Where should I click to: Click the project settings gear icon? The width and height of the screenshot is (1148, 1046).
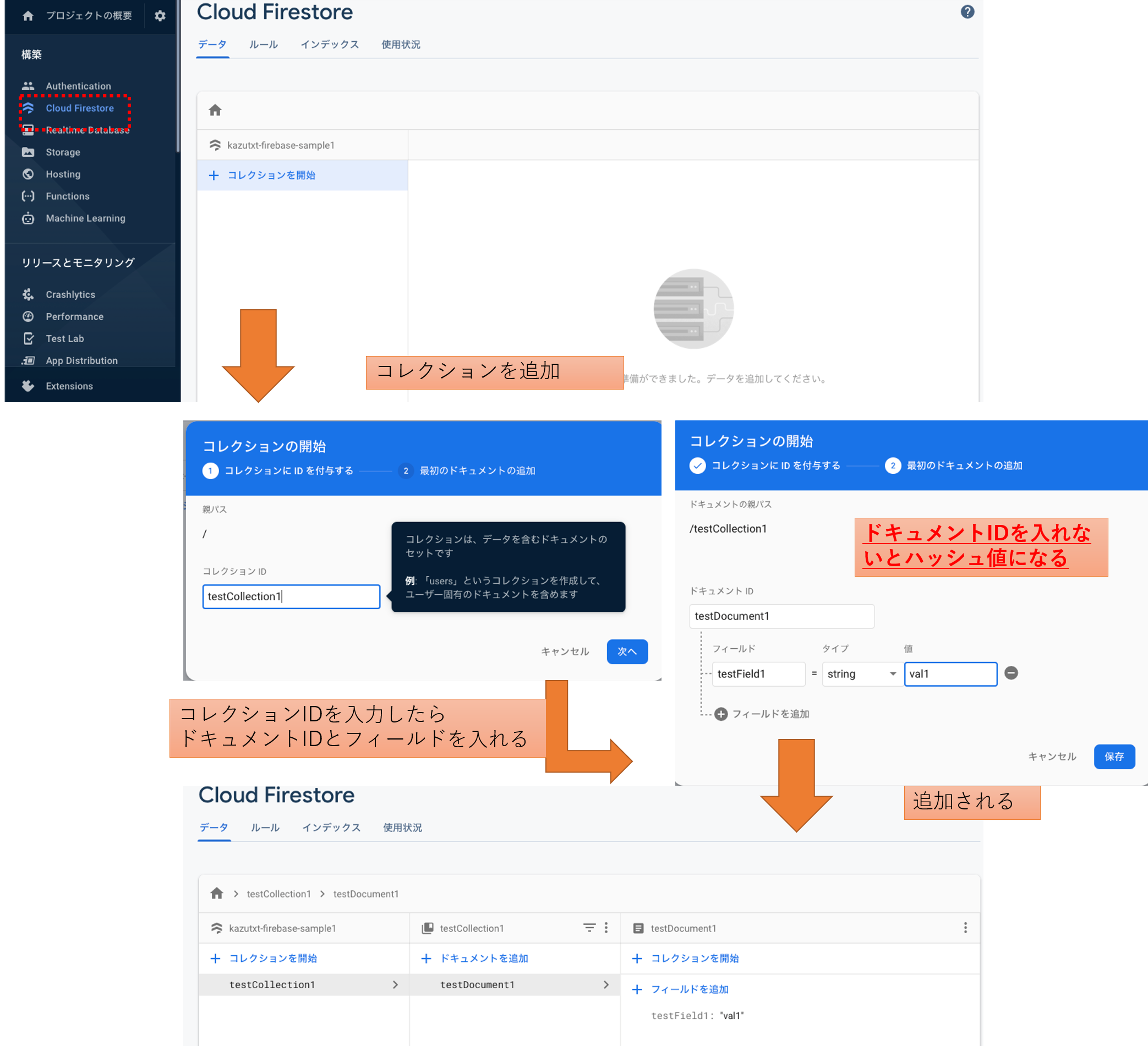(160, 16)
